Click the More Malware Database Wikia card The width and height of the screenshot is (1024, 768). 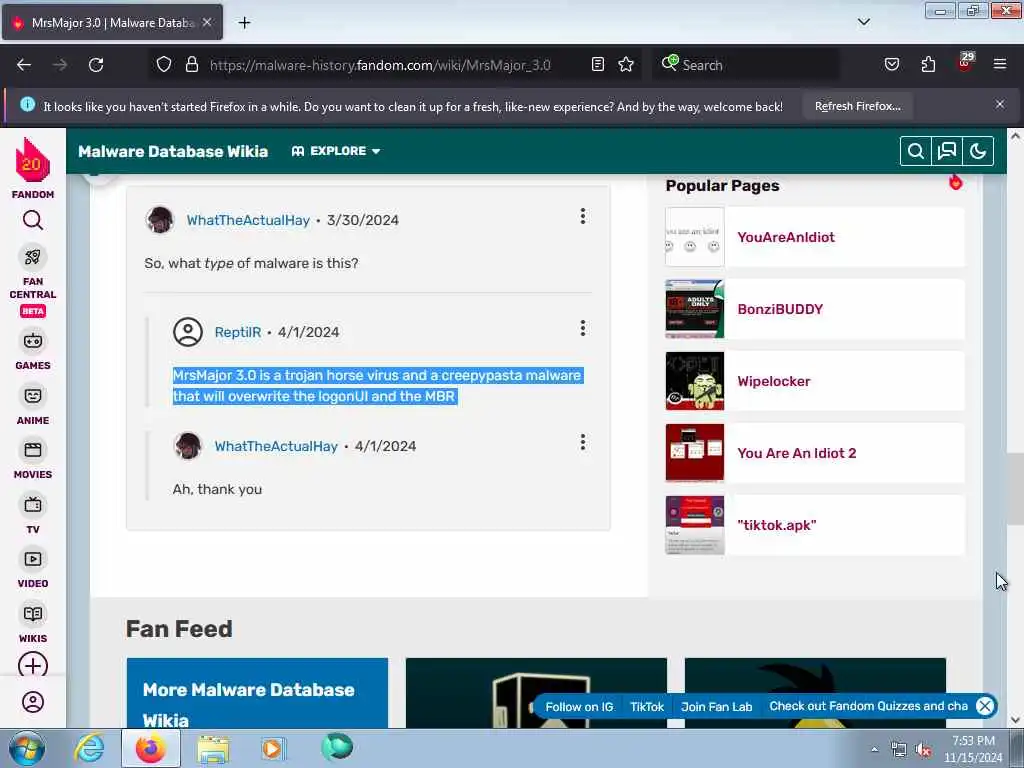[x=257, y=693]
